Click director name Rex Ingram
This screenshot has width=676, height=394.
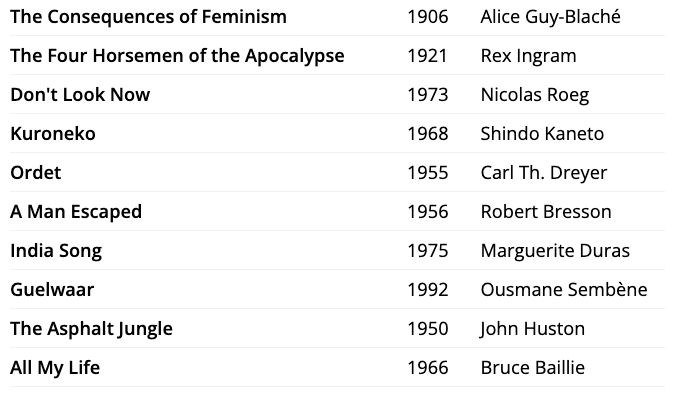pos(529,56)
